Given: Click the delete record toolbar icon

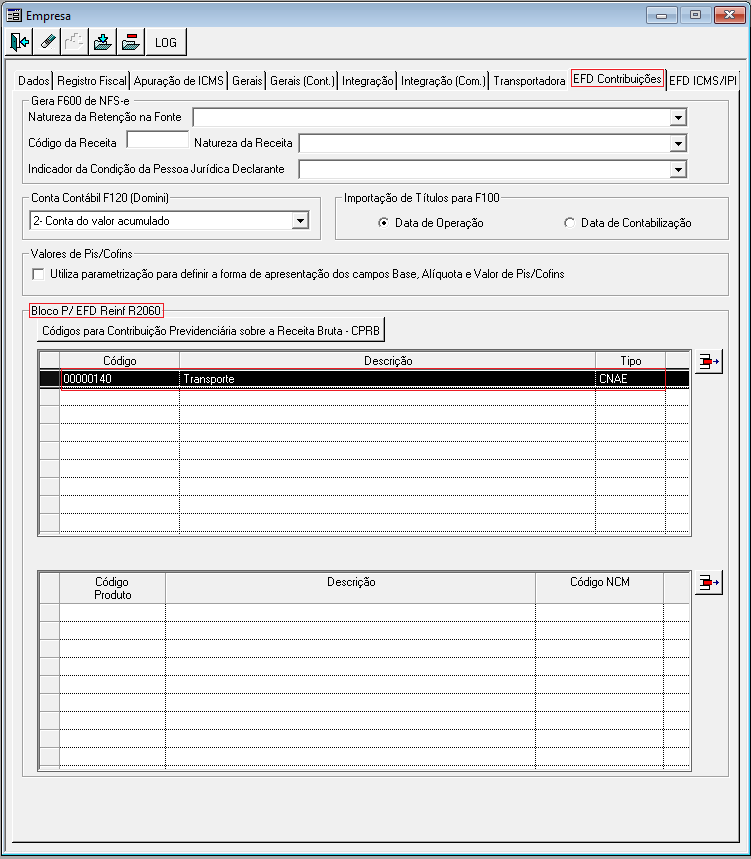Looking at the screenshot, I should 130,42.
